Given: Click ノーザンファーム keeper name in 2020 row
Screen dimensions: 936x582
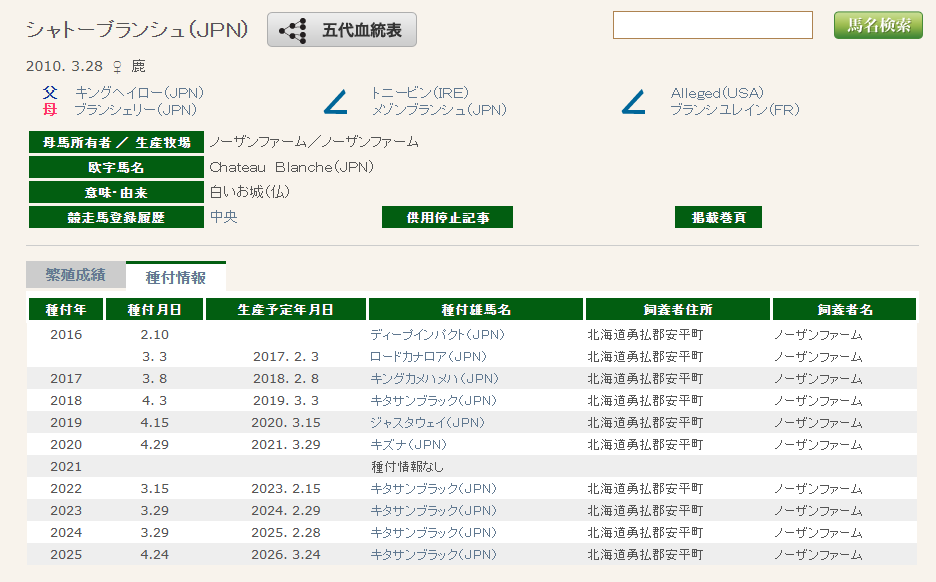Looking at the screenshot, I should (x=818, y=445).
